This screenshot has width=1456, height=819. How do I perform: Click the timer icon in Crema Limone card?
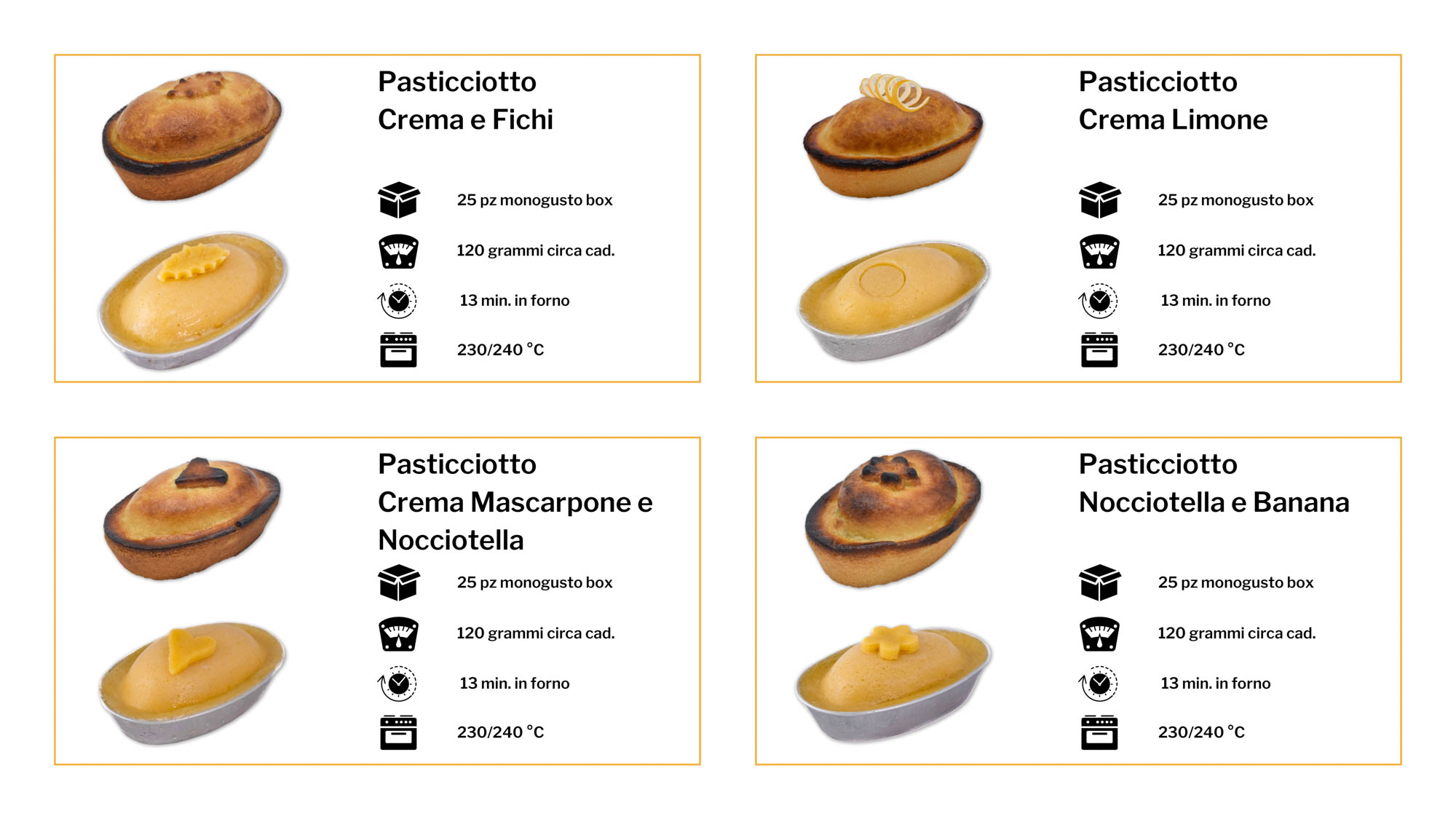click(1099, 301)
